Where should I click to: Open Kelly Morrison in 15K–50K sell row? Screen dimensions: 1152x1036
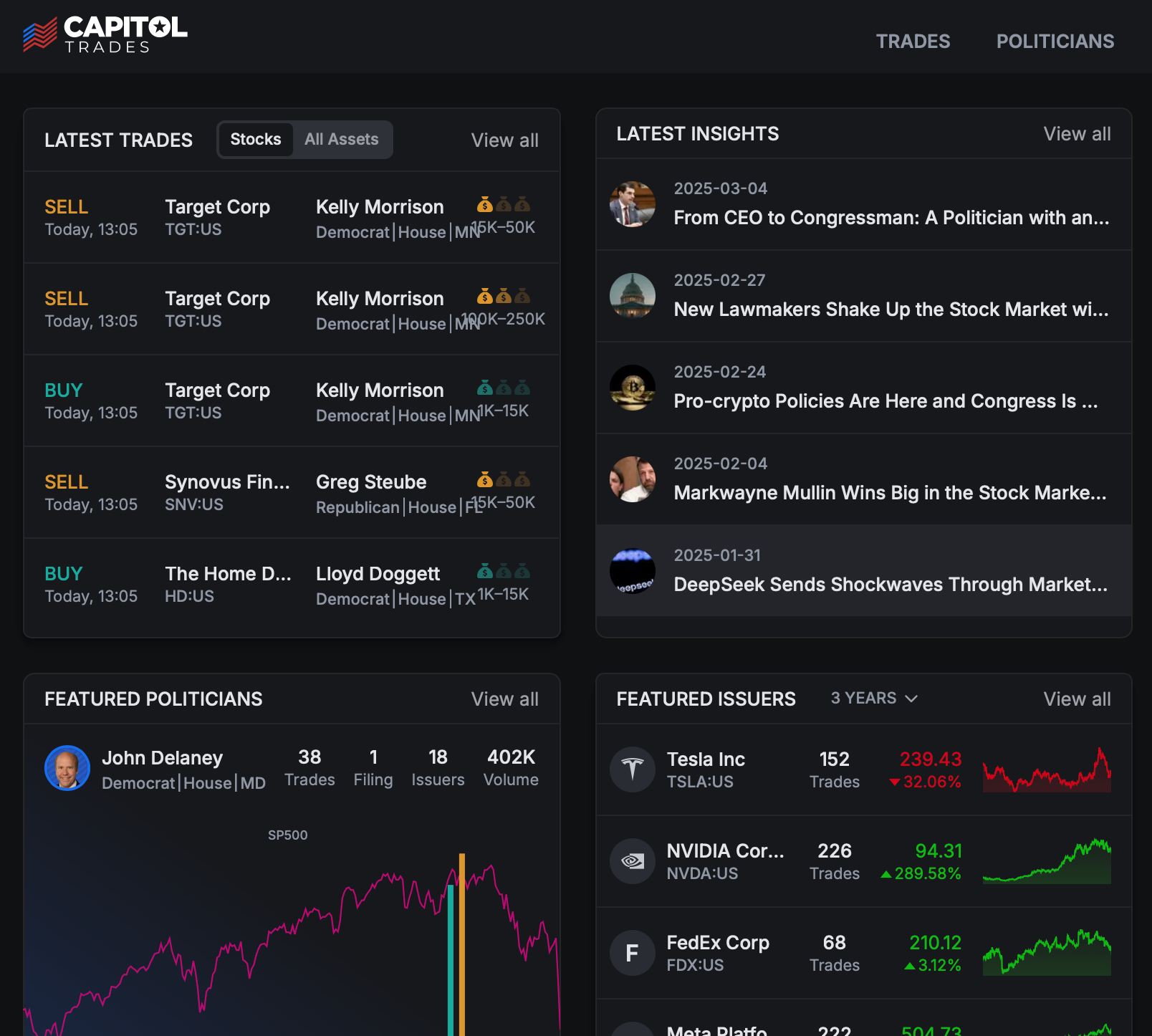[380, 207]
